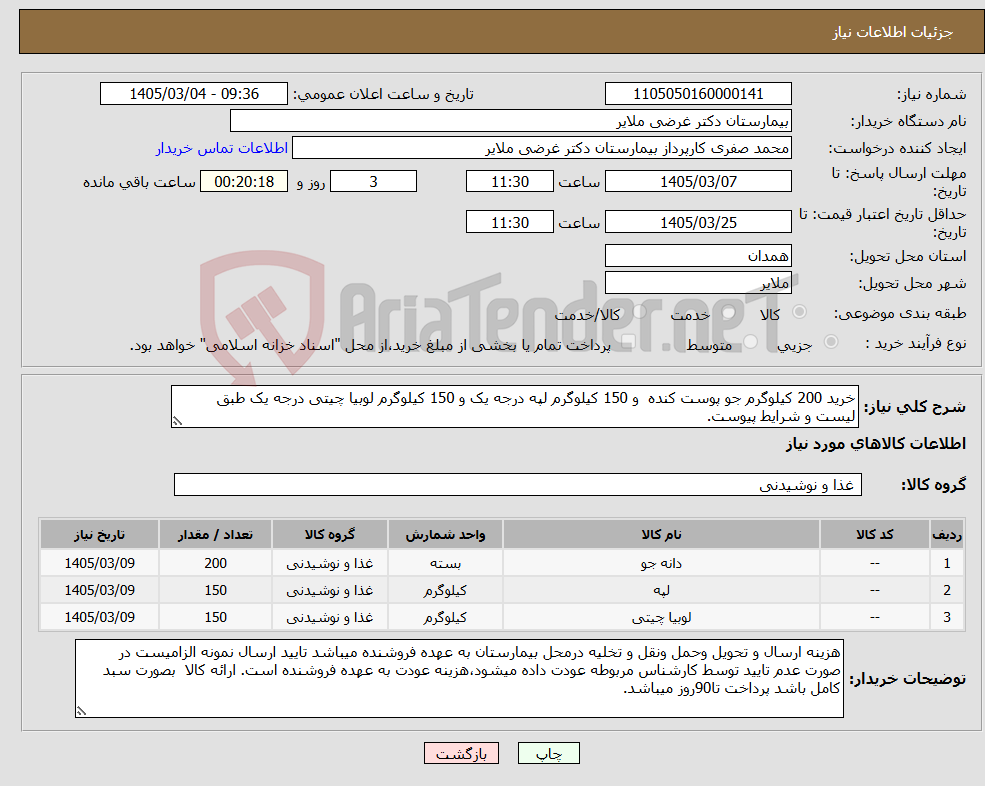
Task: Click unit cell بسته in row 1
Action: [445, 563]
